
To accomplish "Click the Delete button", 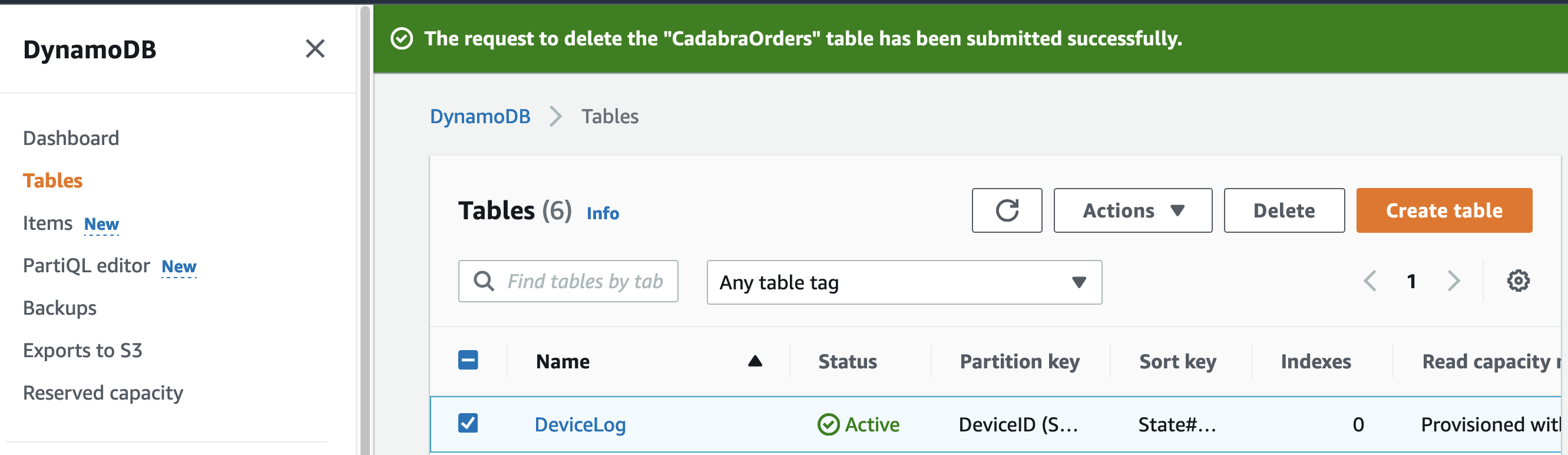I will [1283, 211].
